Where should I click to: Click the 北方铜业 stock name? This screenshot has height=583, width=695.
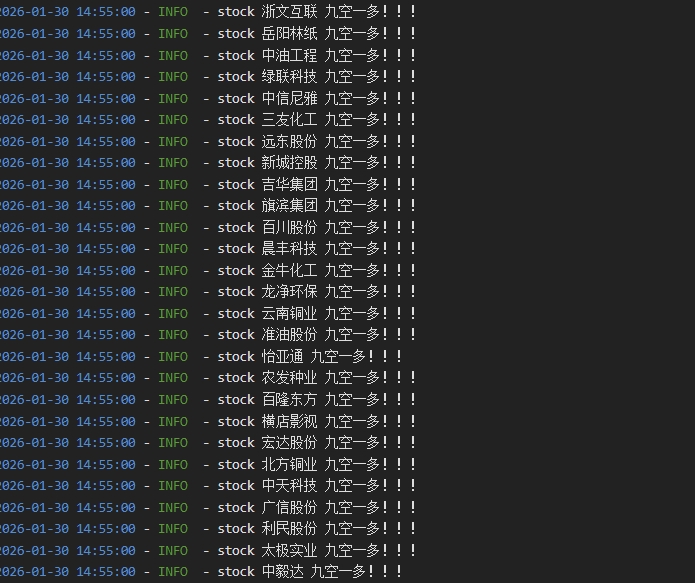click(x=289, y=464)
